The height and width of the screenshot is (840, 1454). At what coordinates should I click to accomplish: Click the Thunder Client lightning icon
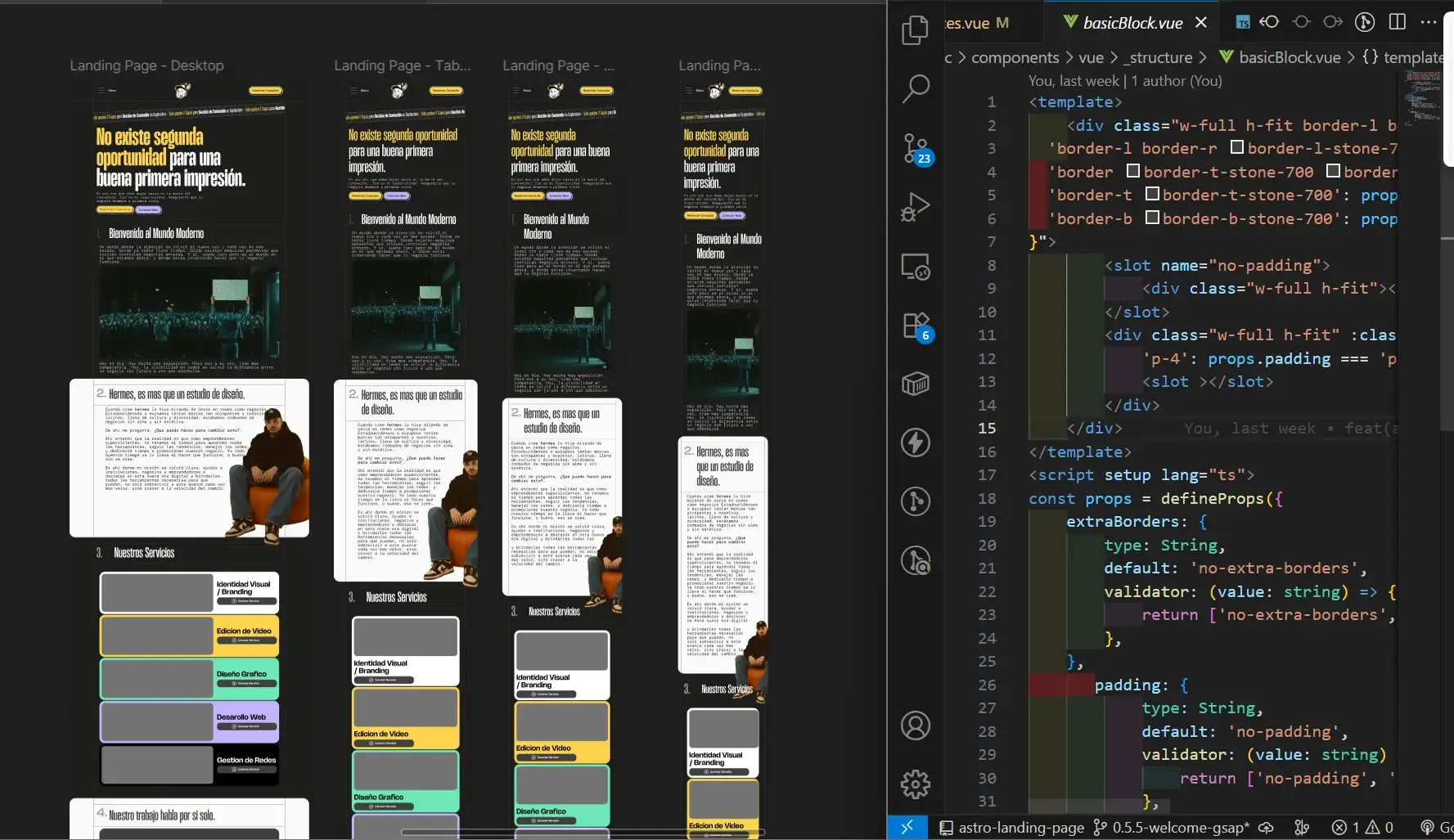(x=915, y=442)
